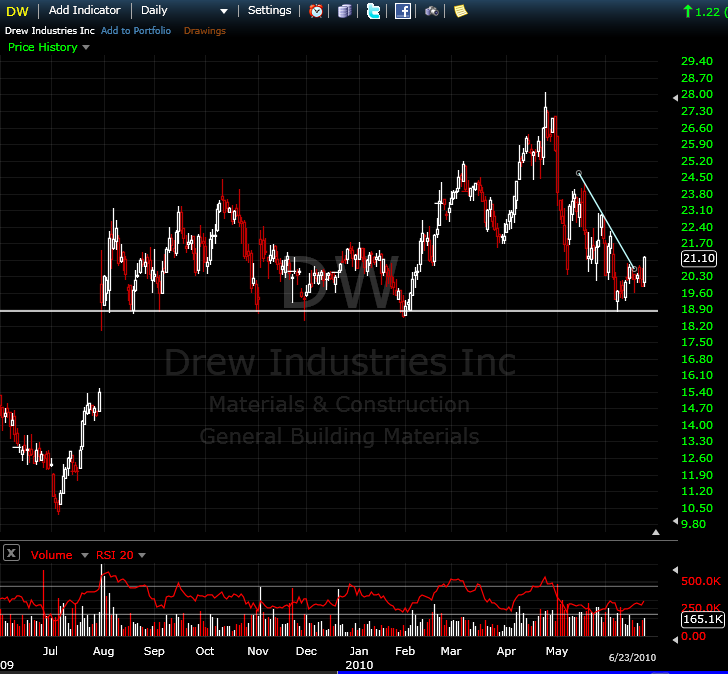Click upper volume scale arrow near 500.0K
The image size is (728, 674).
click(675, 570)
